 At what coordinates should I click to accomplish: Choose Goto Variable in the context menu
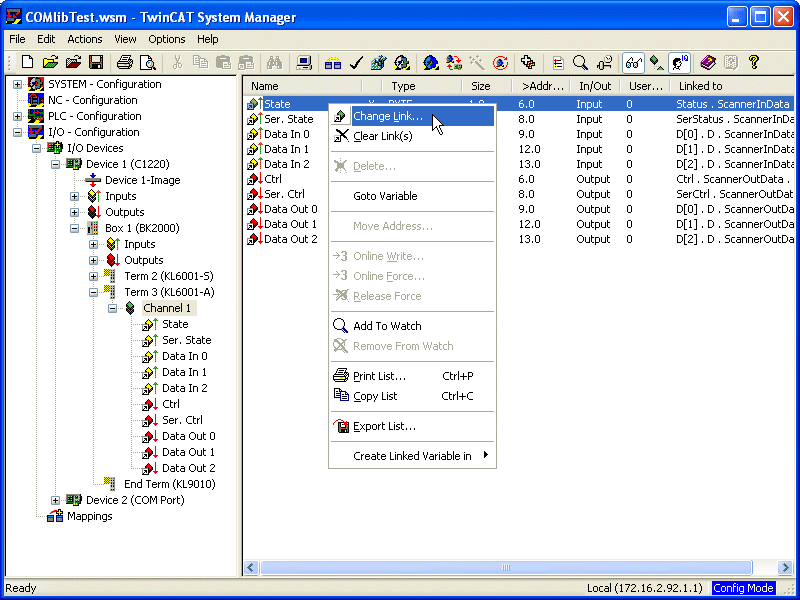click(x=412, y=196)
